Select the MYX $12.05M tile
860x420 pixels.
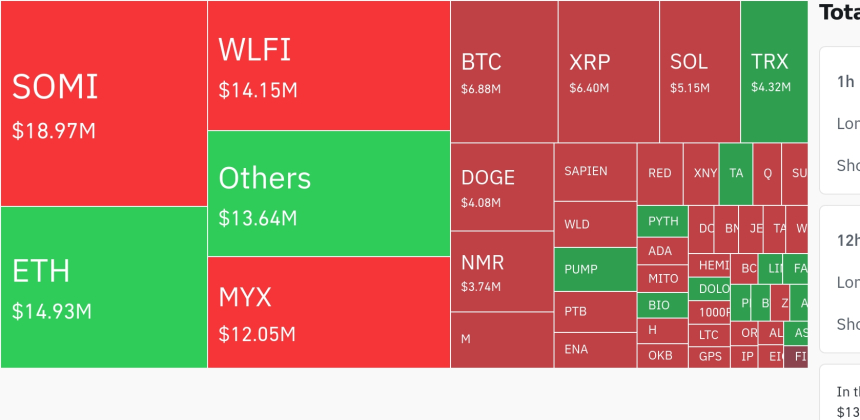[x=329, y=312]
